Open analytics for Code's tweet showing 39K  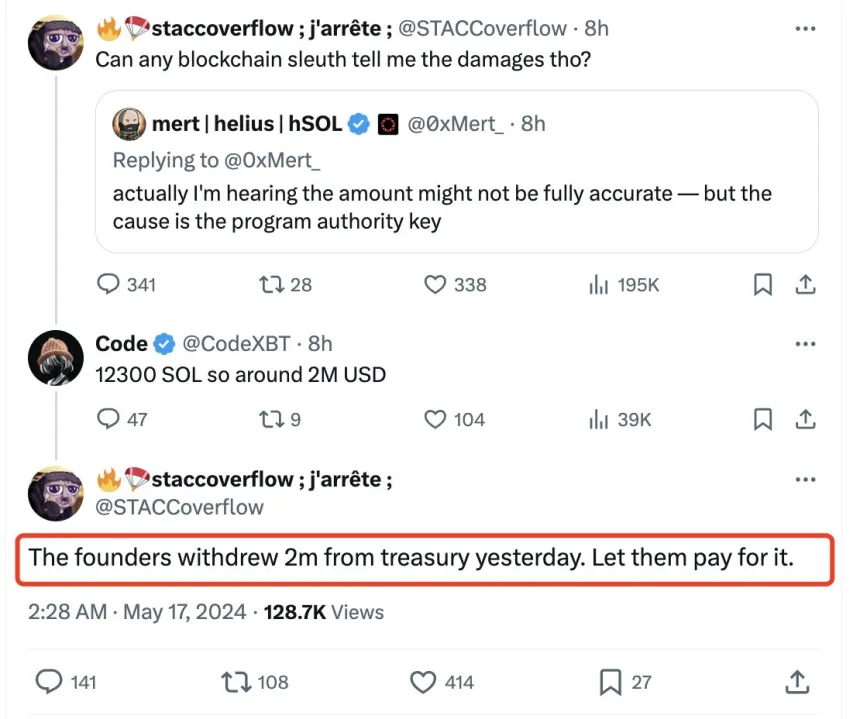[x=613, y=419]
